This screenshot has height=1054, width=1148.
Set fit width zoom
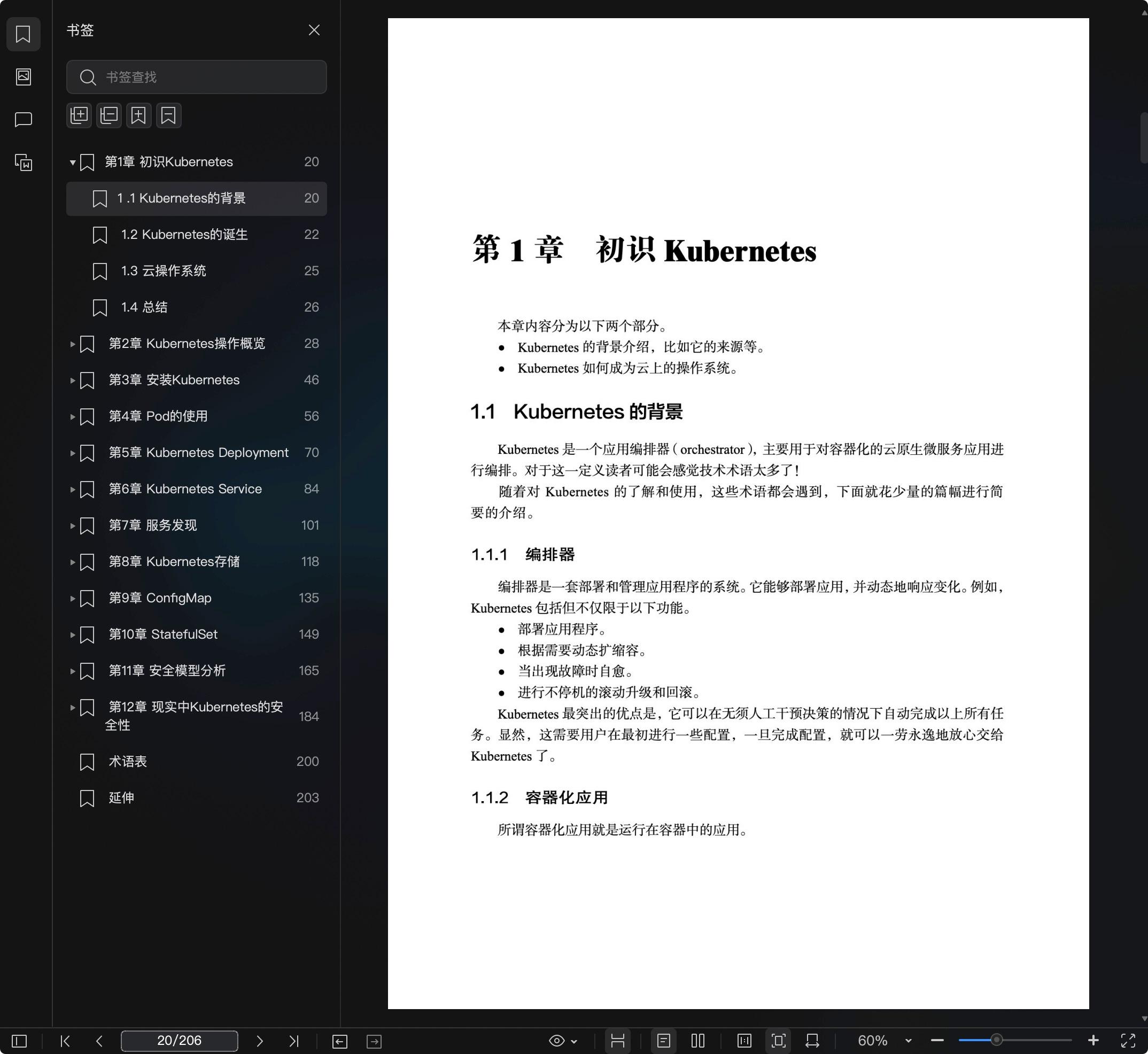[813, 1041]
